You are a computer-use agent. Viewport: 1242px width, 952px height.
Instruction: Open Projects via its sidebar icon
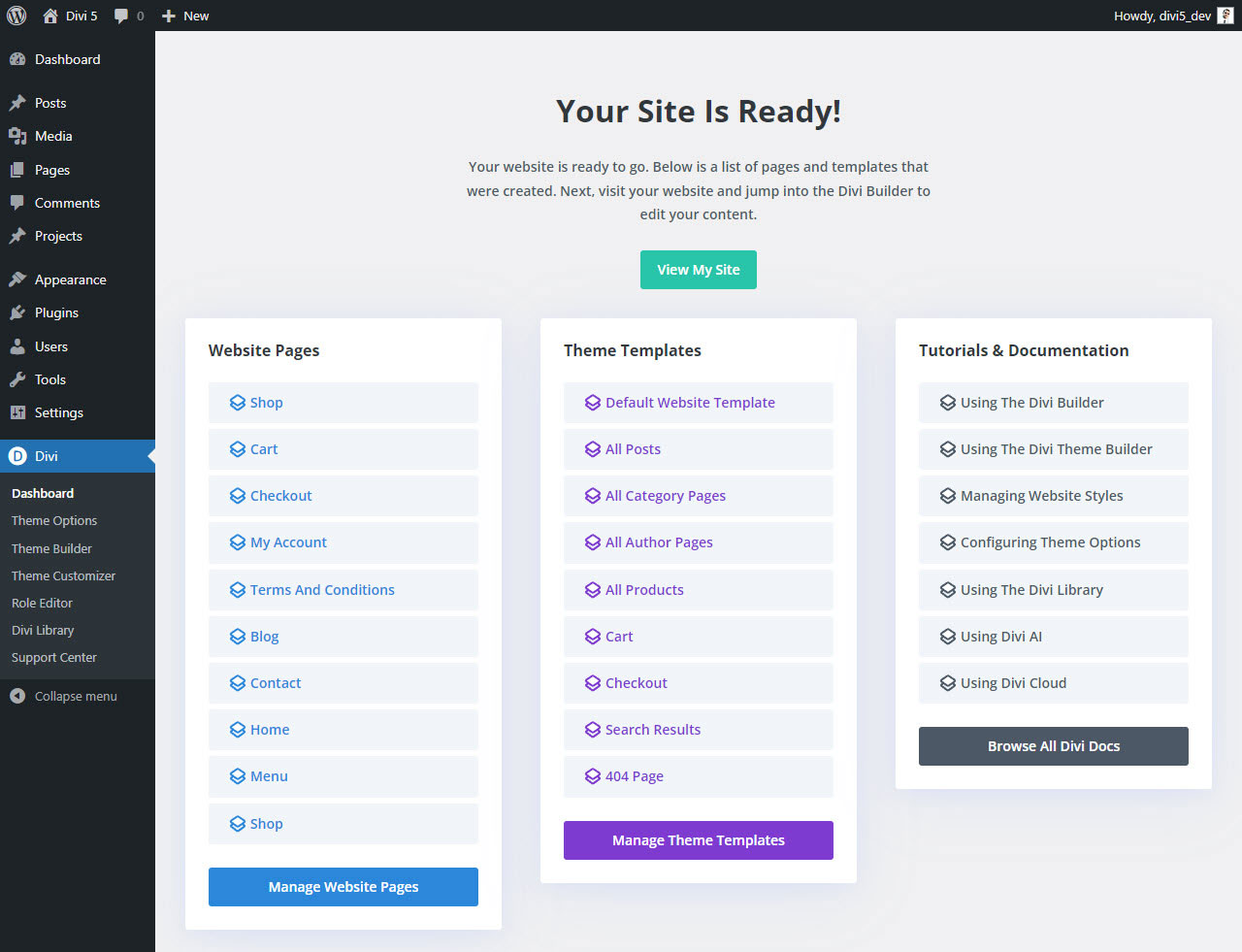pyautogui.click(x=17, y=236)
